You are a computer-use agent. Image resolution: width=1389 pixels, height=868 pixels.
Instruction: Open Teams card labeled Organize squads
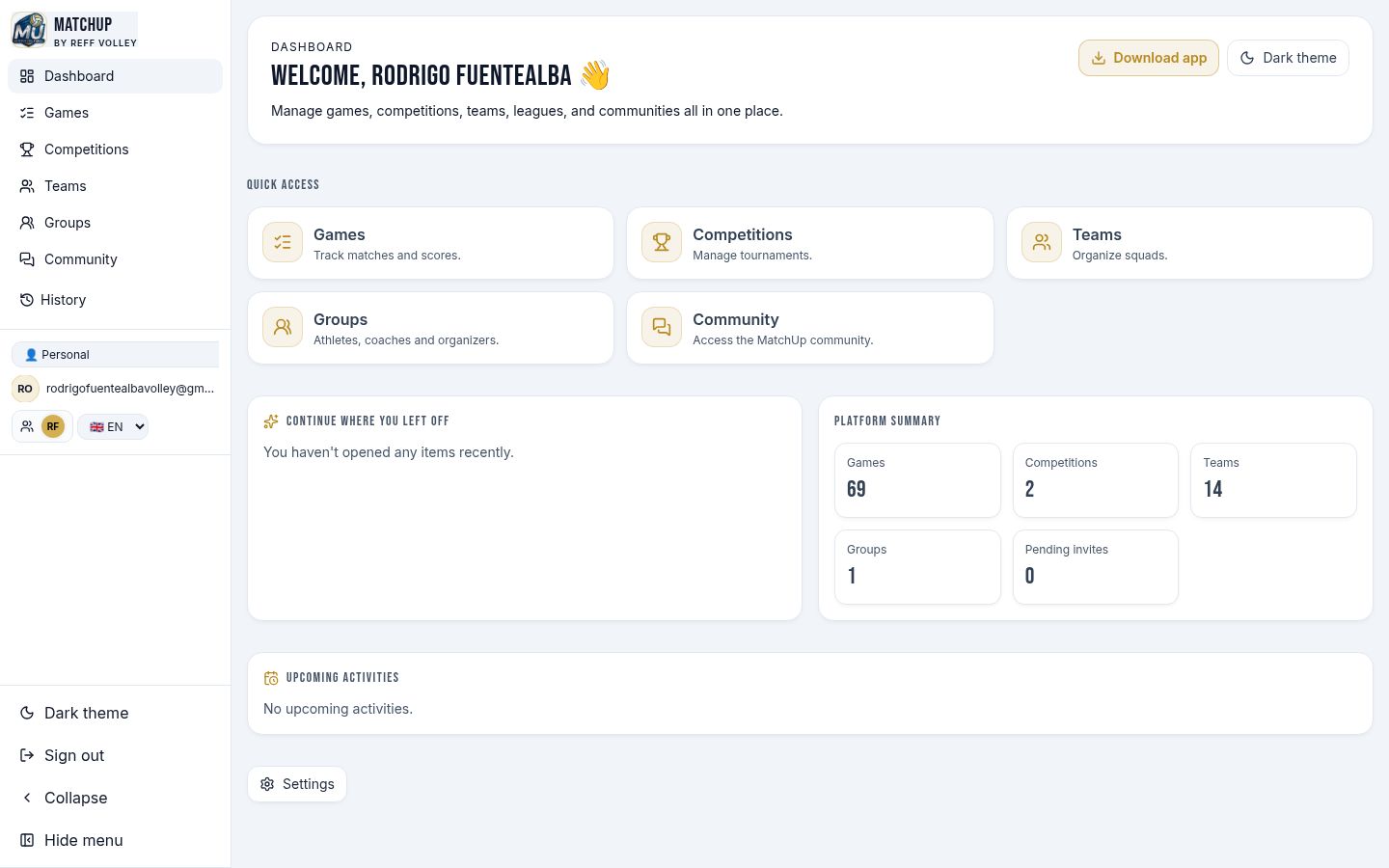click(1189, 243)
